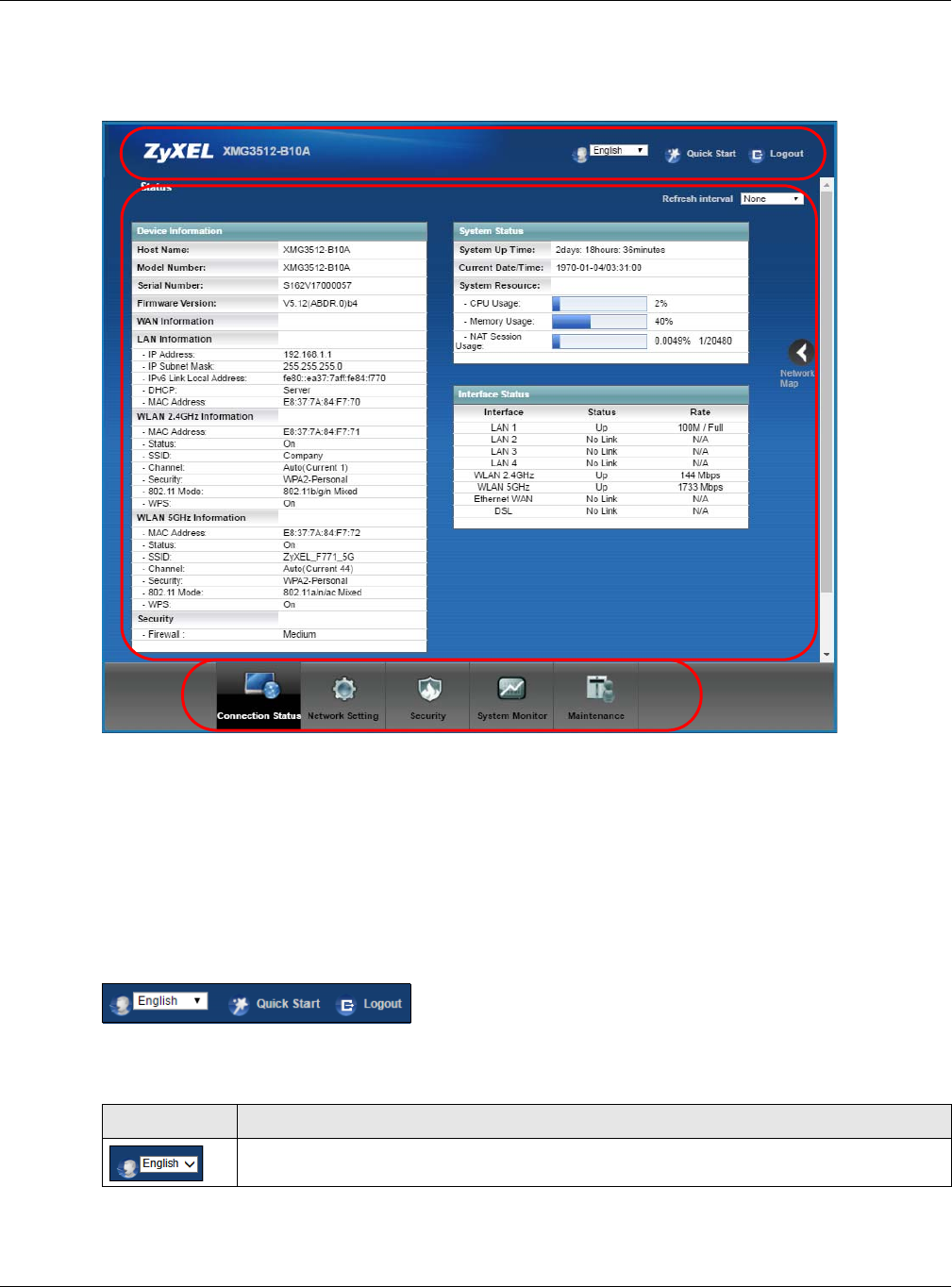Open English dropdown in enlarged title bar figure

point(171,1001)
